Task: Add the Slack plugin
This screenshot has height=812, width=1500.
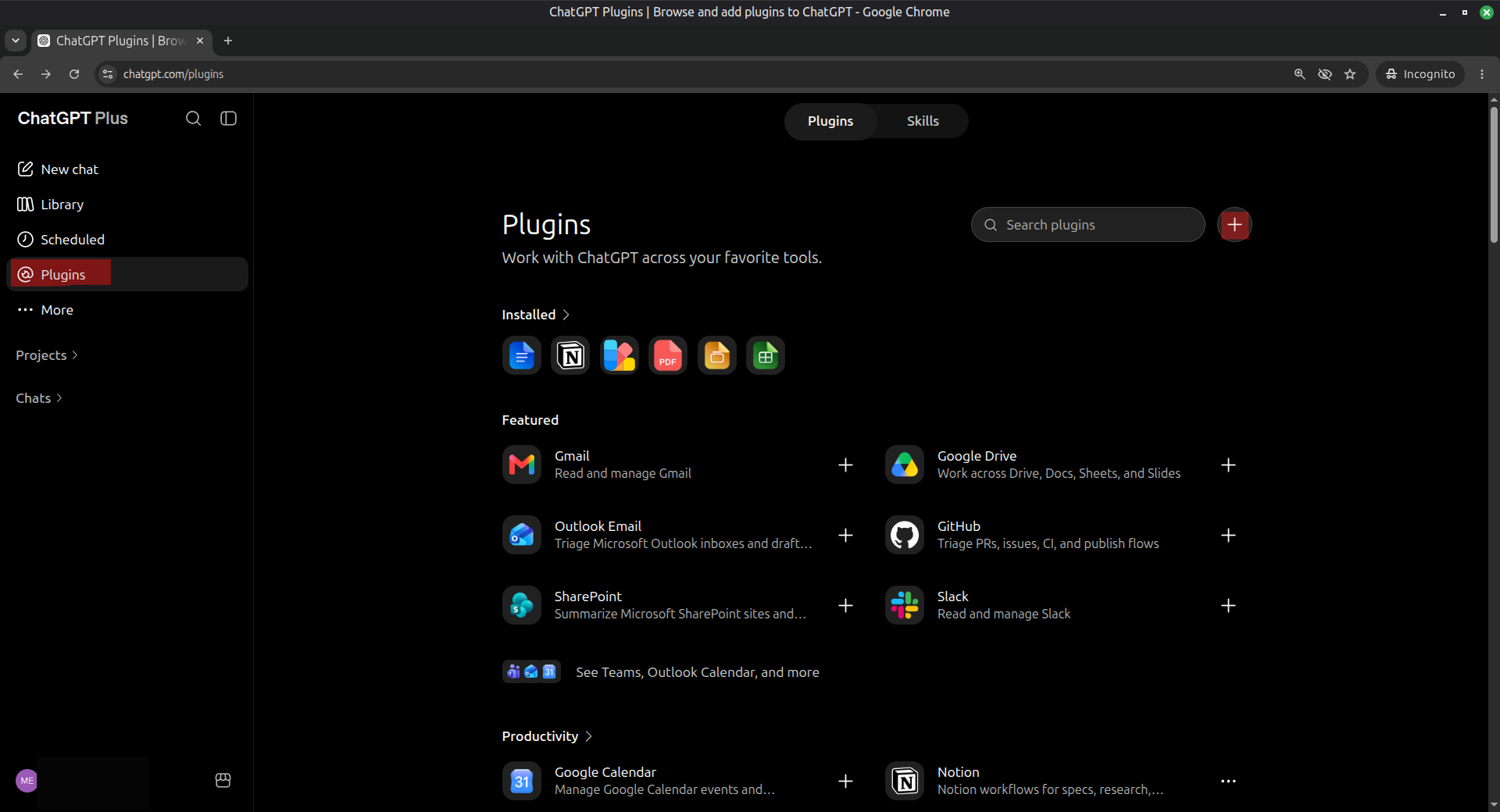Action: (x=1228, y=606)
